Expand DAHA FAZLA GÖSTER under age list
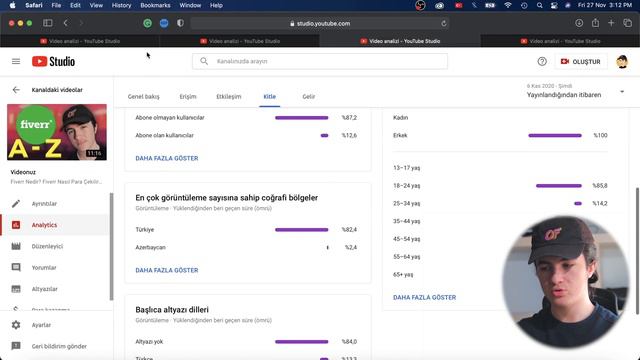This screenshot has width=640, height=360. [424, 298]
